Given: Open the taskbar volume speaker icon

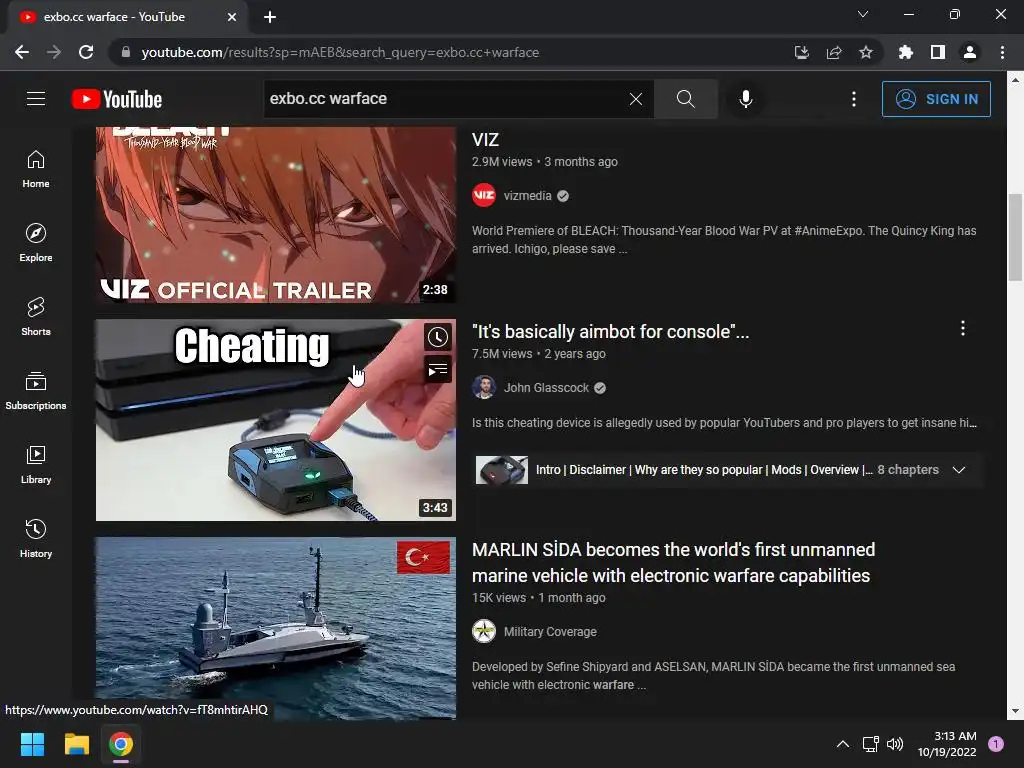Looking at the screenshot, I should coord(895,744).
